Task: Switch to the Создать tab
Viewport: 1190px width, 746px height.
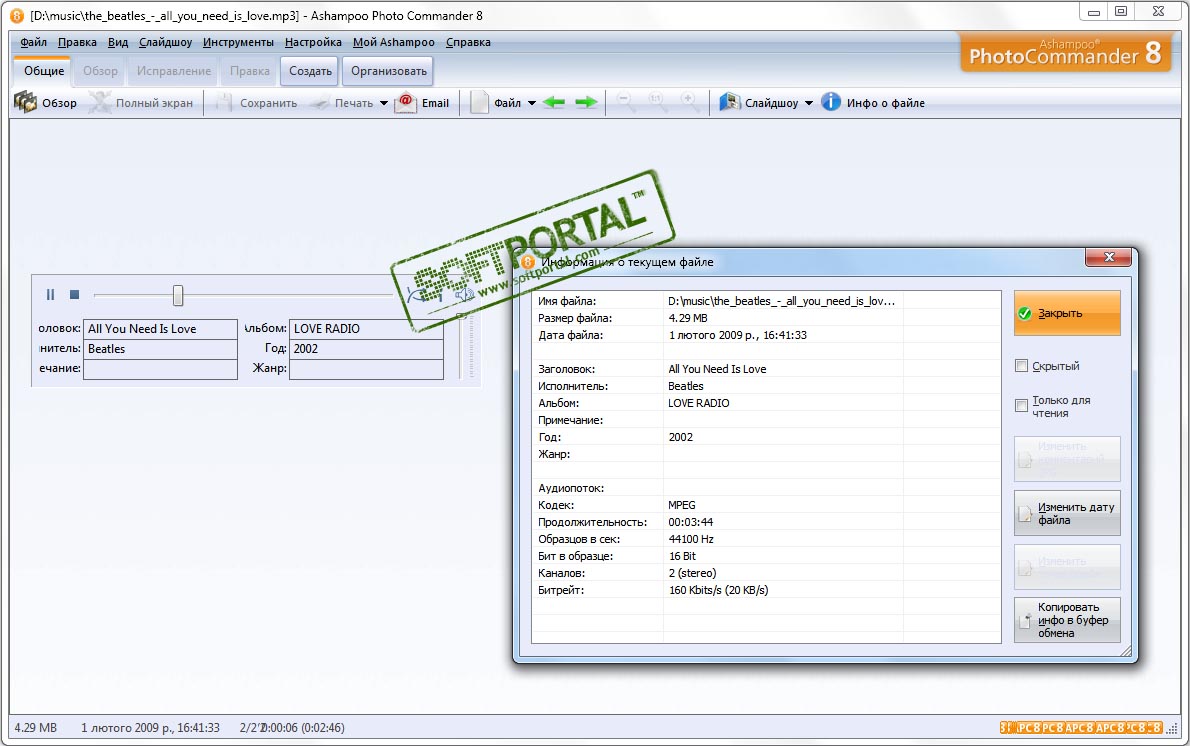Action: (x=310, y=71)
